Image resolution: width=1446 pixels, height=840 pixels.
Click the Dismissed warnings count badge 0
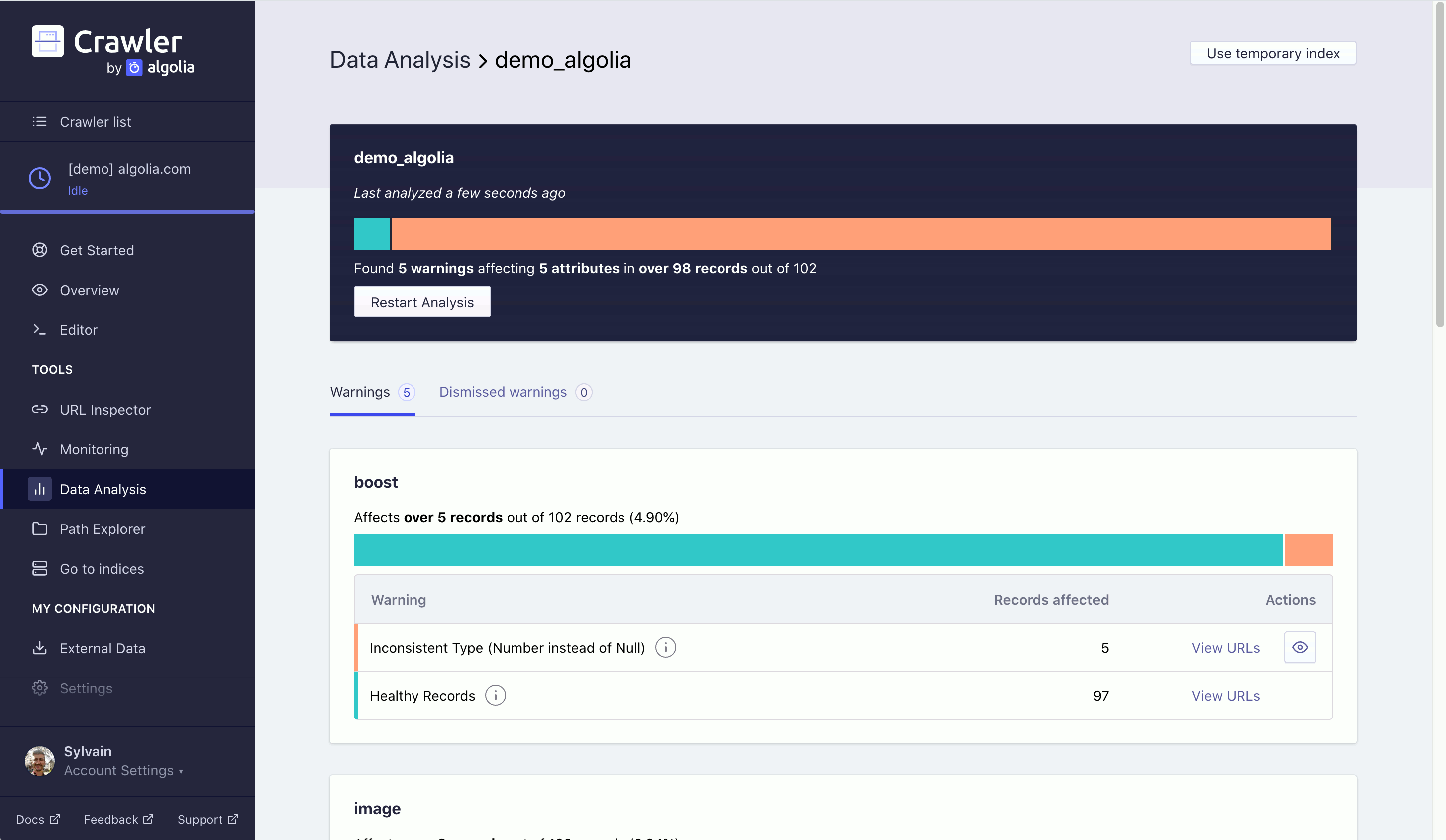584,393
